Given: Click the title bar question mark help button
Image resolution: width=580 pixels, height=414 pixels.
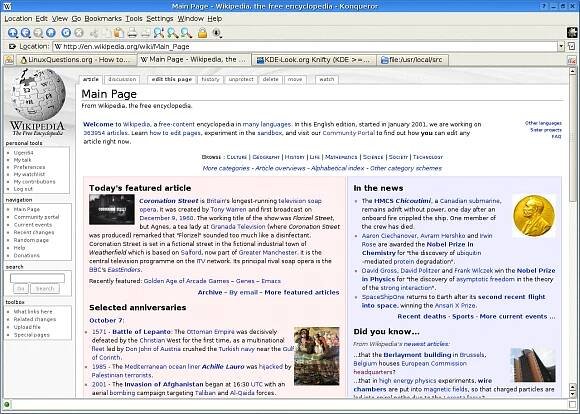Looking at the screenshot, I should (x=544, y=6).
